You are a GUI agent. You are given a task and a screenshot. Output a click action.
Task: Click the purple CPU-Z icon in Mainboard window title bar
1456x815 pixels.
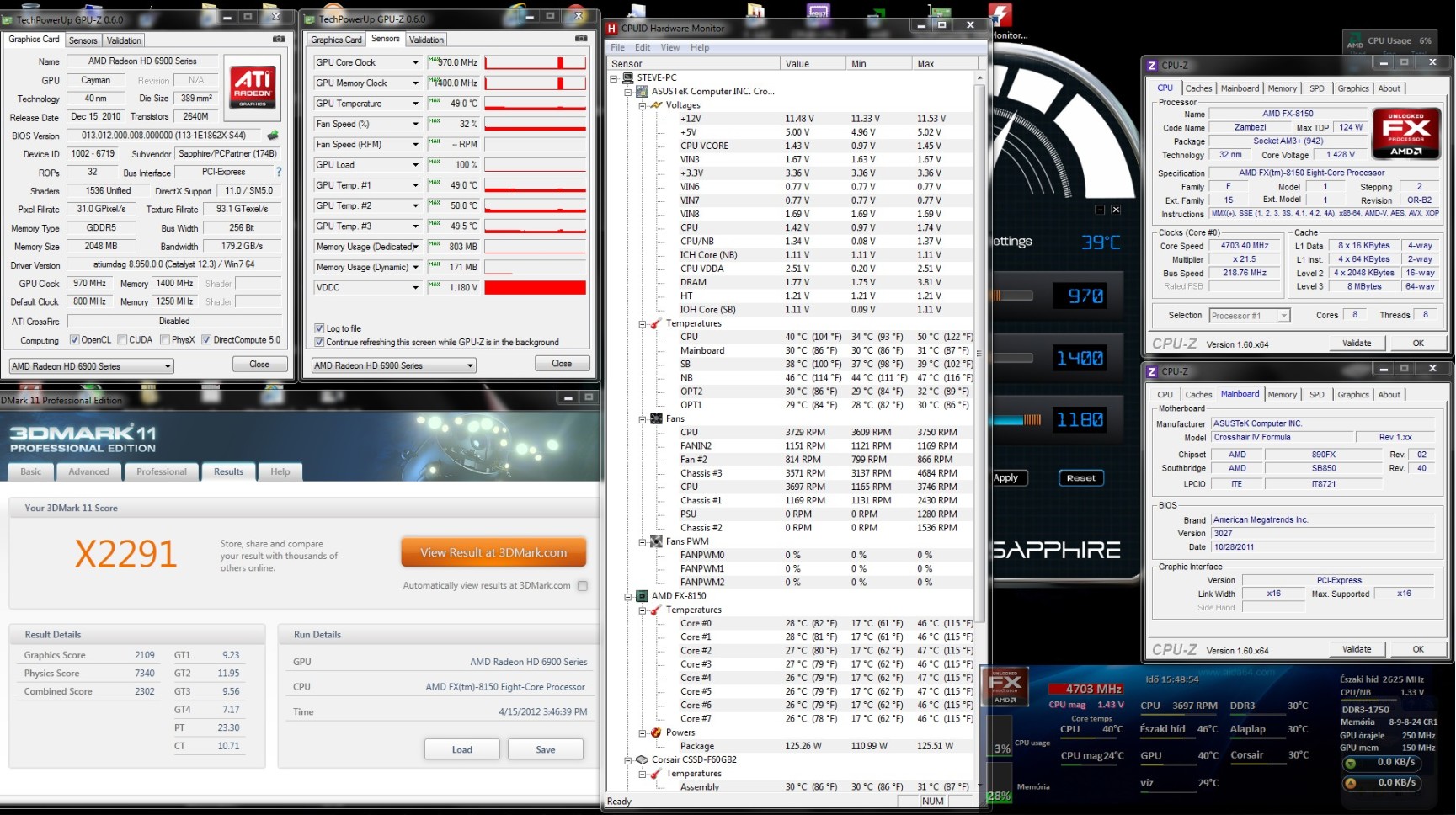[x=1152, y=371]
